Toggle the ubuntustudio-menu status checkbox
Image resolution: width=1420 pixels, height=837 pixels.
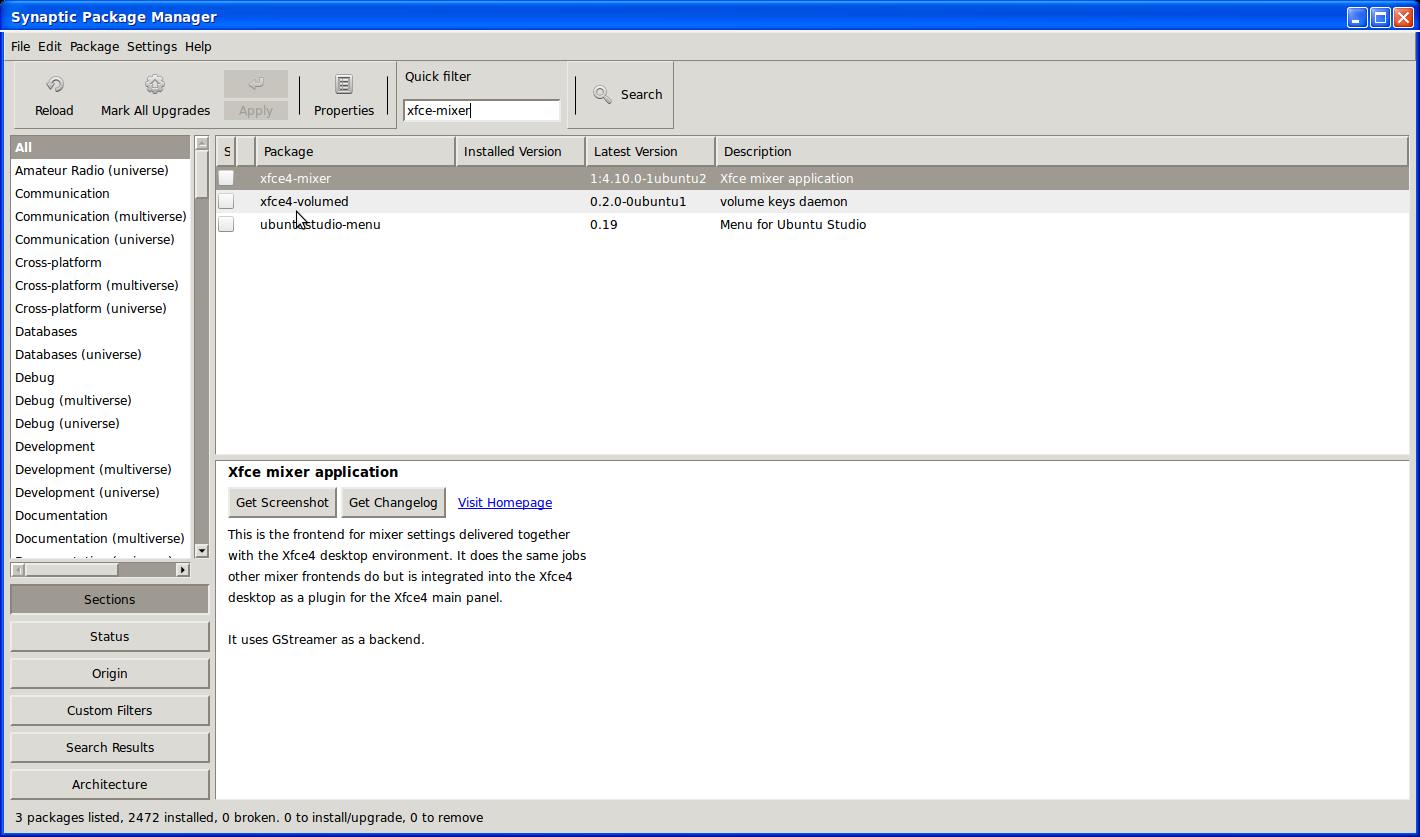226,224
